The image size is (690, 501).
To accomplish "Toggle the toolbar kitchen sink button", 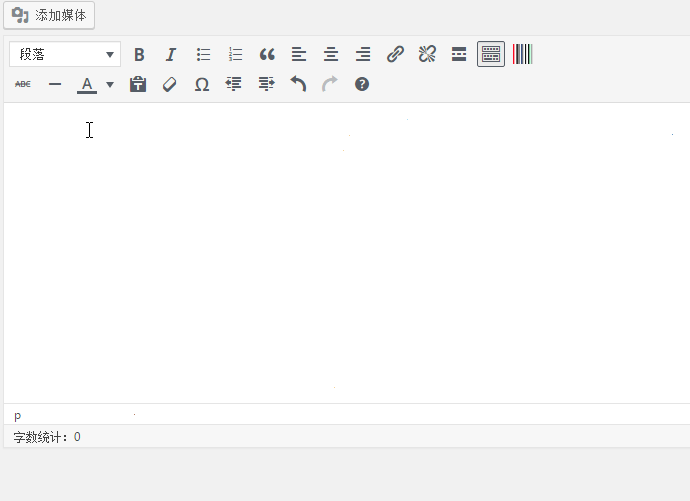I will coord(491,54).
